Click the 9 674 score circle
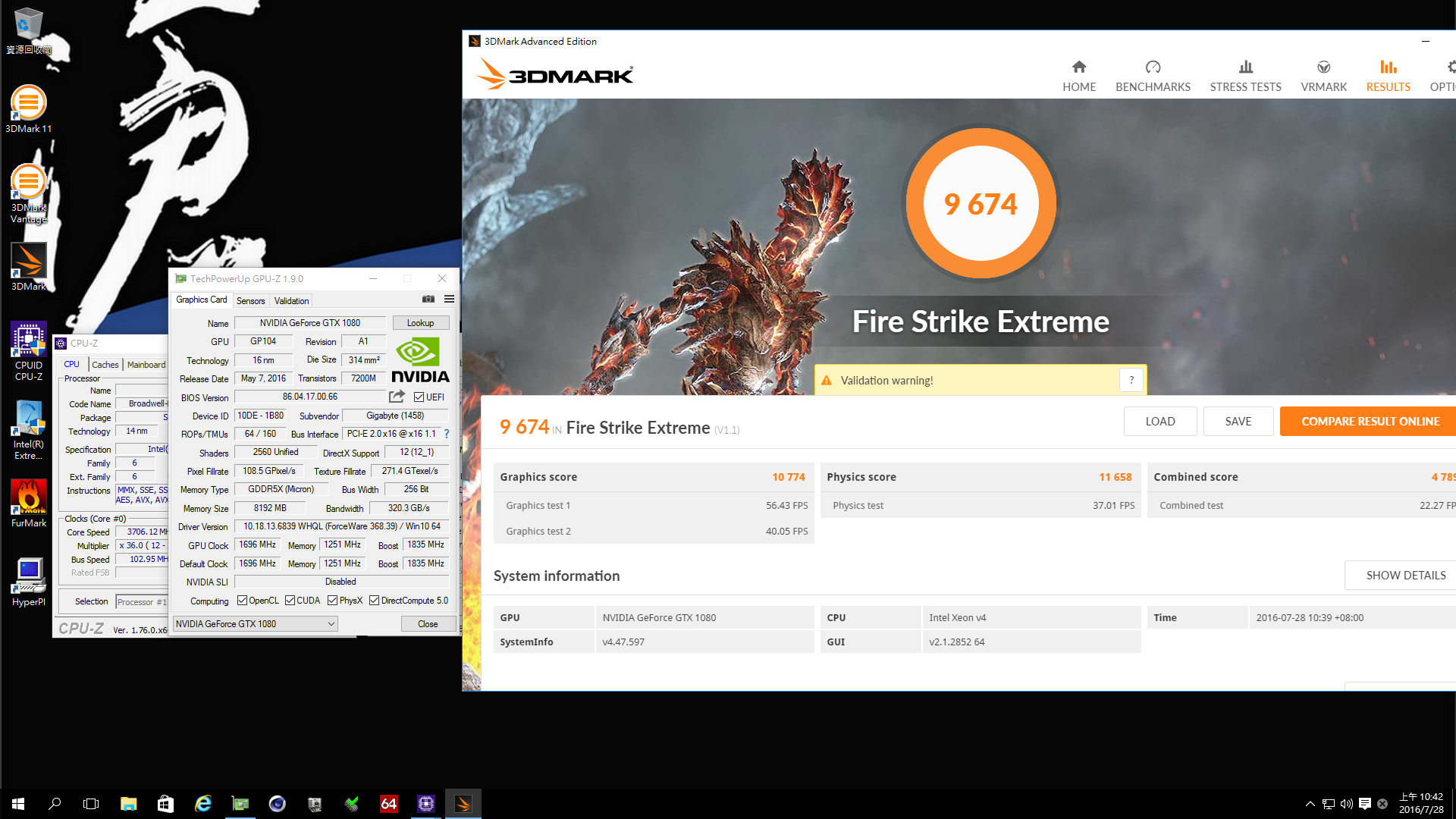1456x819 pixels. [981, 203]
